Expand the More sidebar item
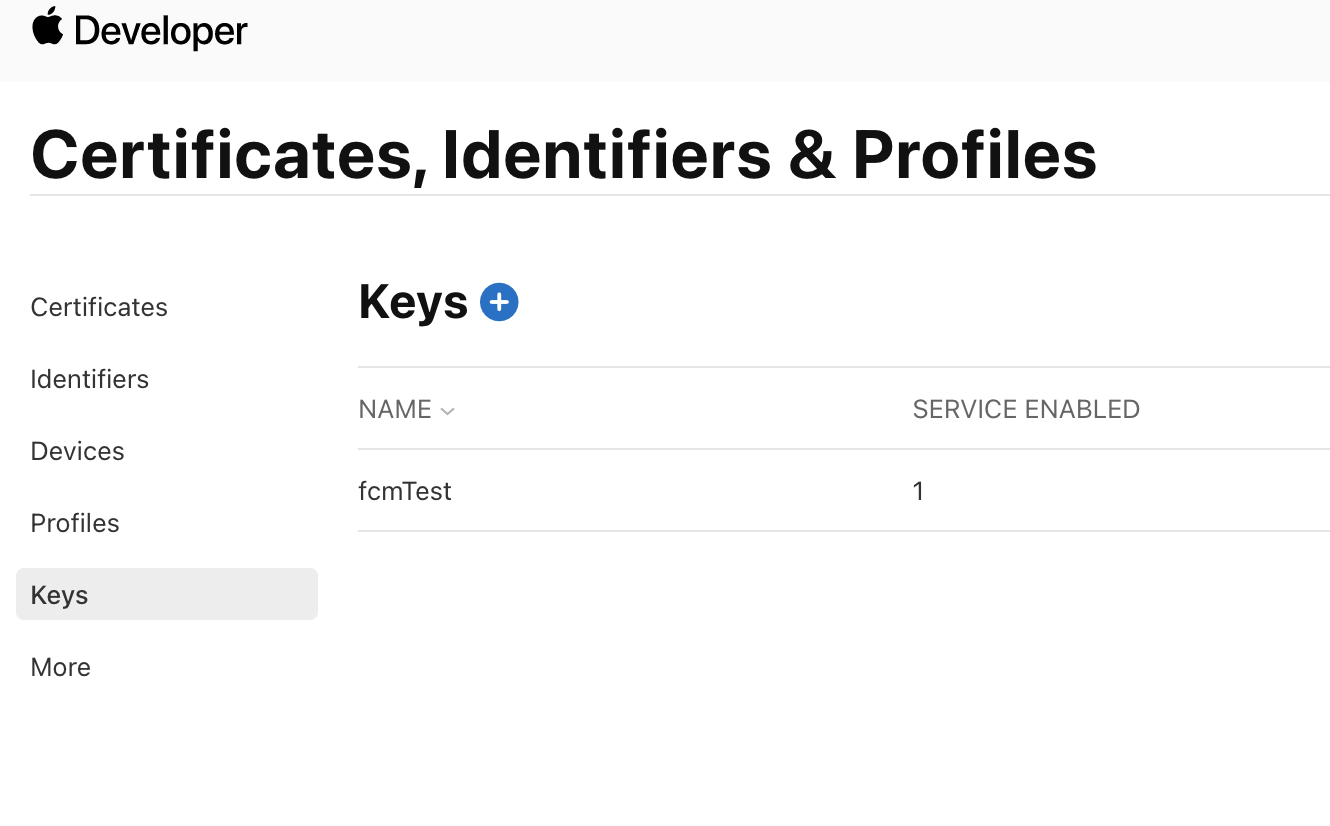The height and width of the screenshot is (826, 1330). click(61, 667)
